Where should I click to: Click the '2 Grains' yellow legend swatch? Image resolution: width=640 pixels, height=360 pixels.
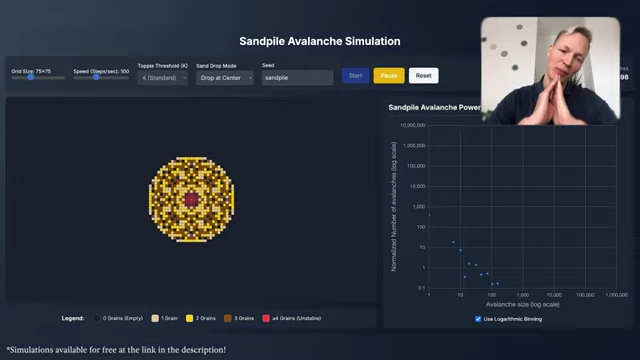189,318
